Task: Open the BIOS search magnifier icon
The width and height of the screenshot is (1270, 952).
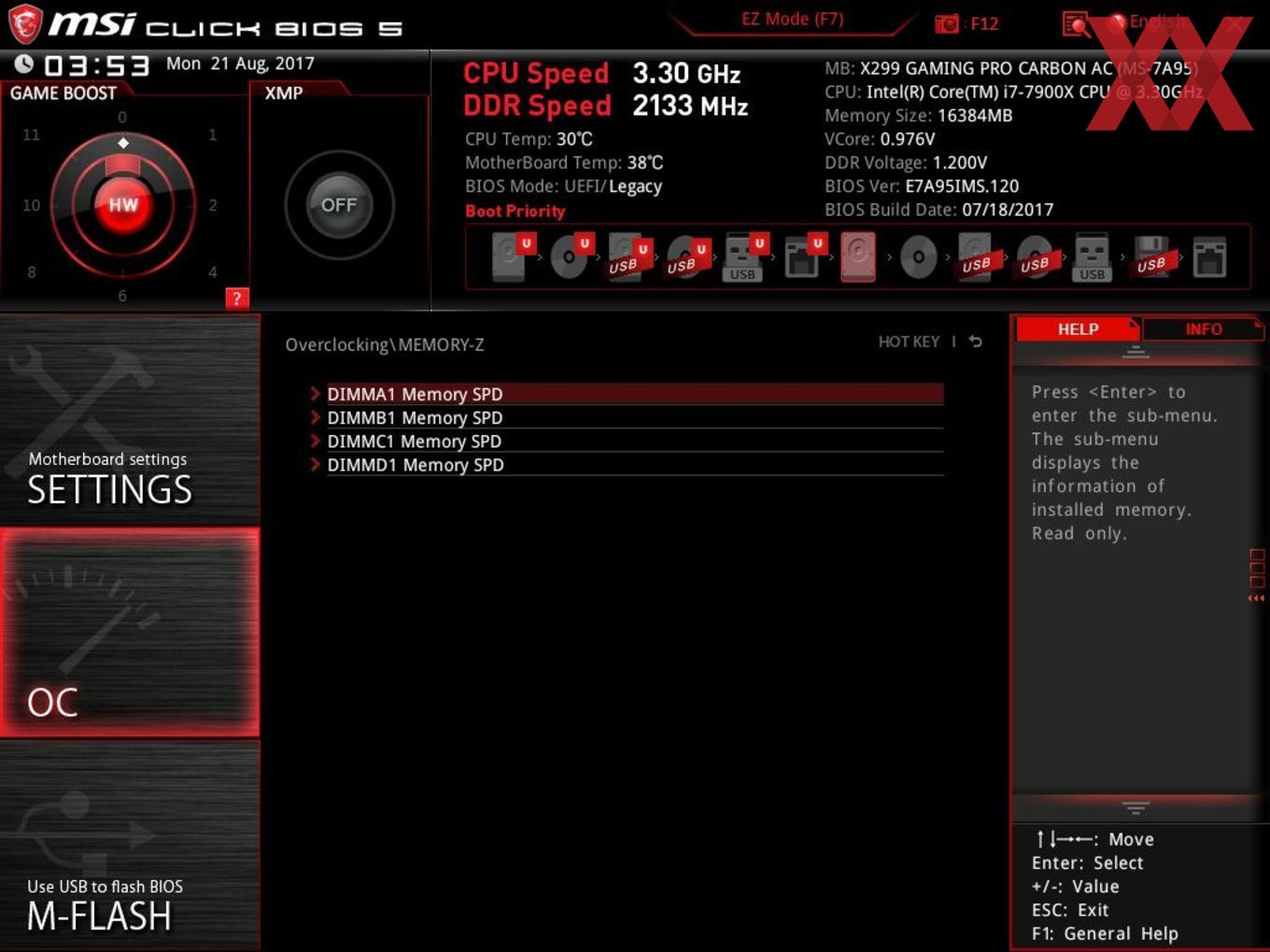Action: tap(1077, 24)
